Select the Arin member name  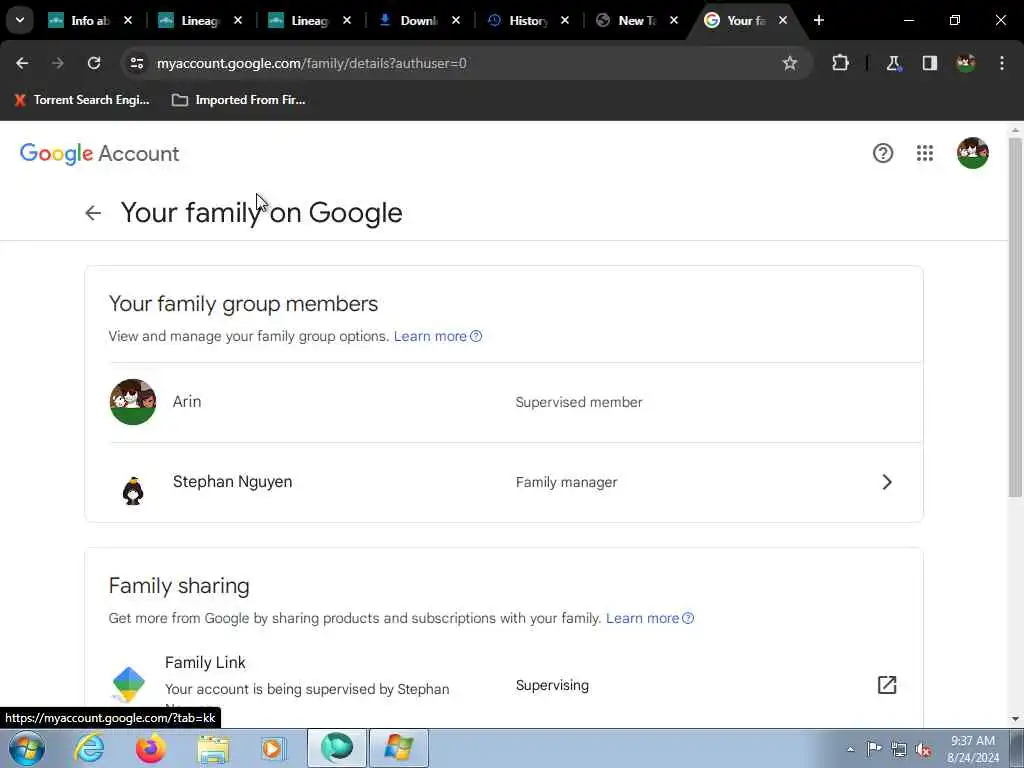[x=187, y=402]
